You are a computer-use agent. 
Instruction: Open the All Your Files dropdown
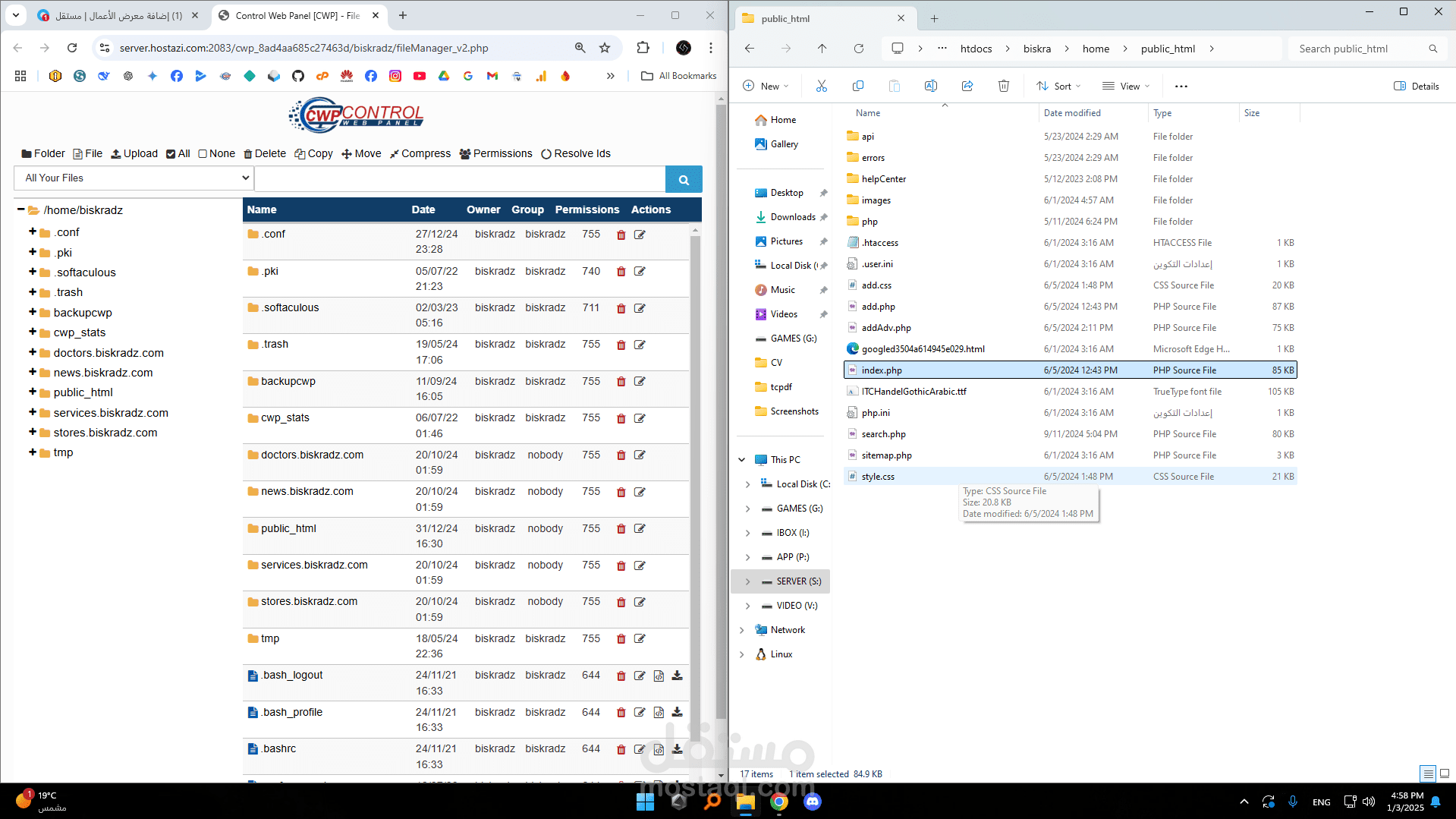134,178
